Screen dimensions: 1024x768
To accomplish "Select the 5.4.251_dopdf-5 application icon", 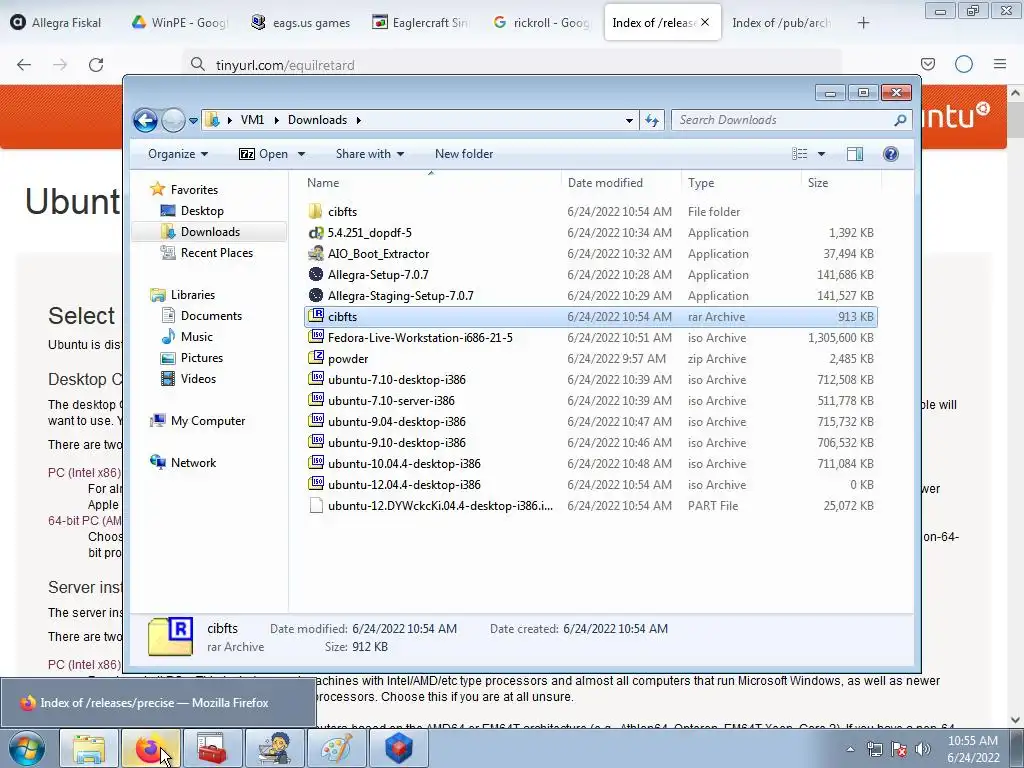I will pos(315,232).
